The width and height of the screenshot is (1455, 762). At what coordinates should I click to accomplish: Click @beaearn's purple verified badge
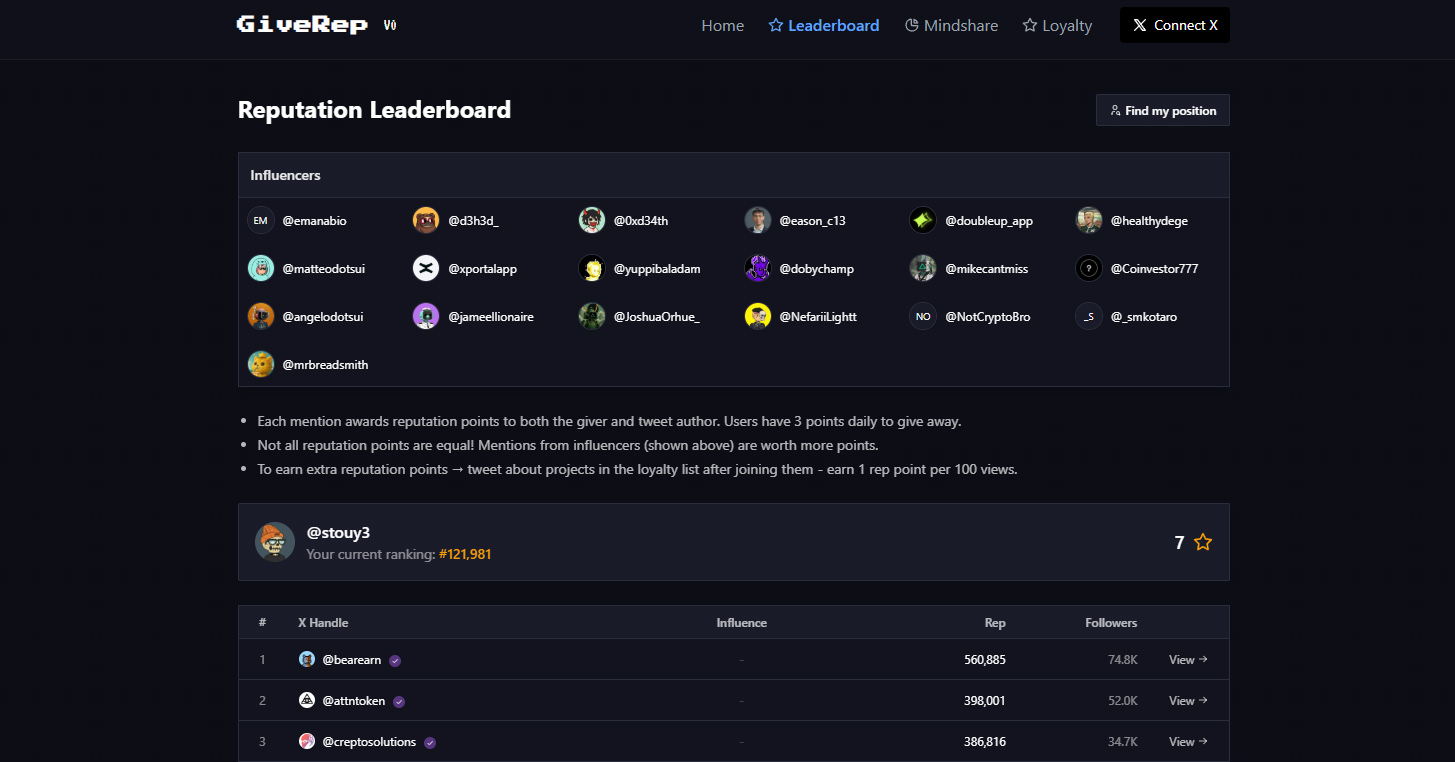[394, 660]
